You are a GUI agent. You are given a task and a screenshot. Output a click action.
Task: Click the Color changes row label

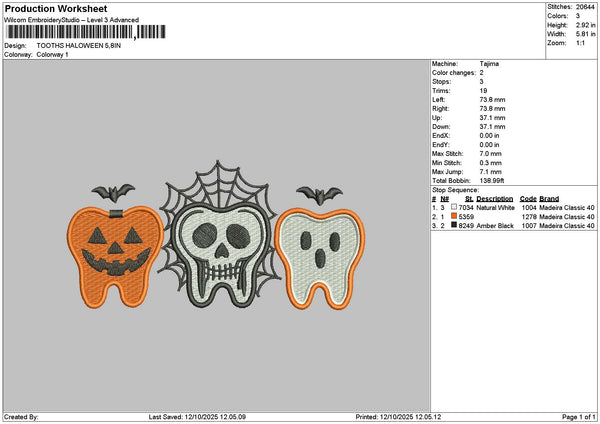454,73
